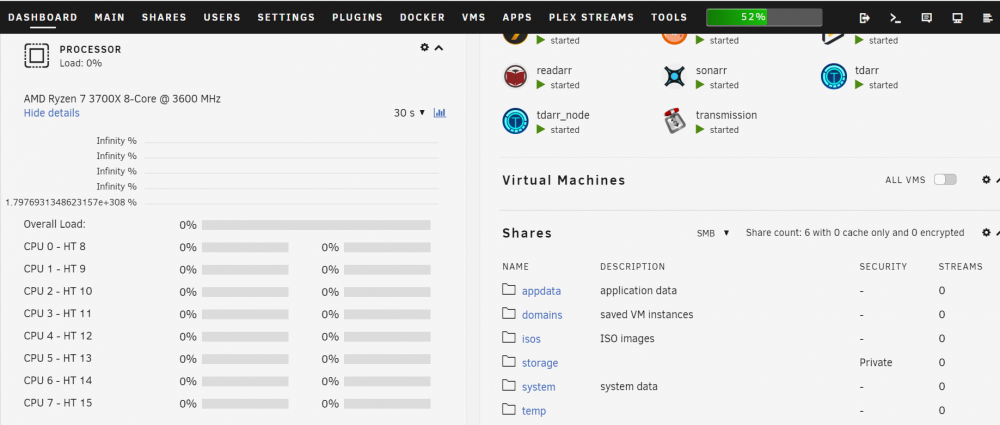Viewport: 1000px width, 425px height.
Task: Open the feedback icon in header
Action: pos(927,18)
